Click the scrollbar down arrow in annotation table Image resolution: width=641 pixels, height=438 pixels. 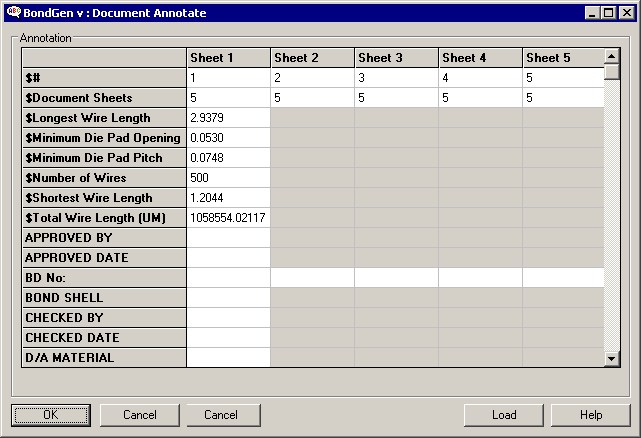pyautogui.click(x=612, y=359)
